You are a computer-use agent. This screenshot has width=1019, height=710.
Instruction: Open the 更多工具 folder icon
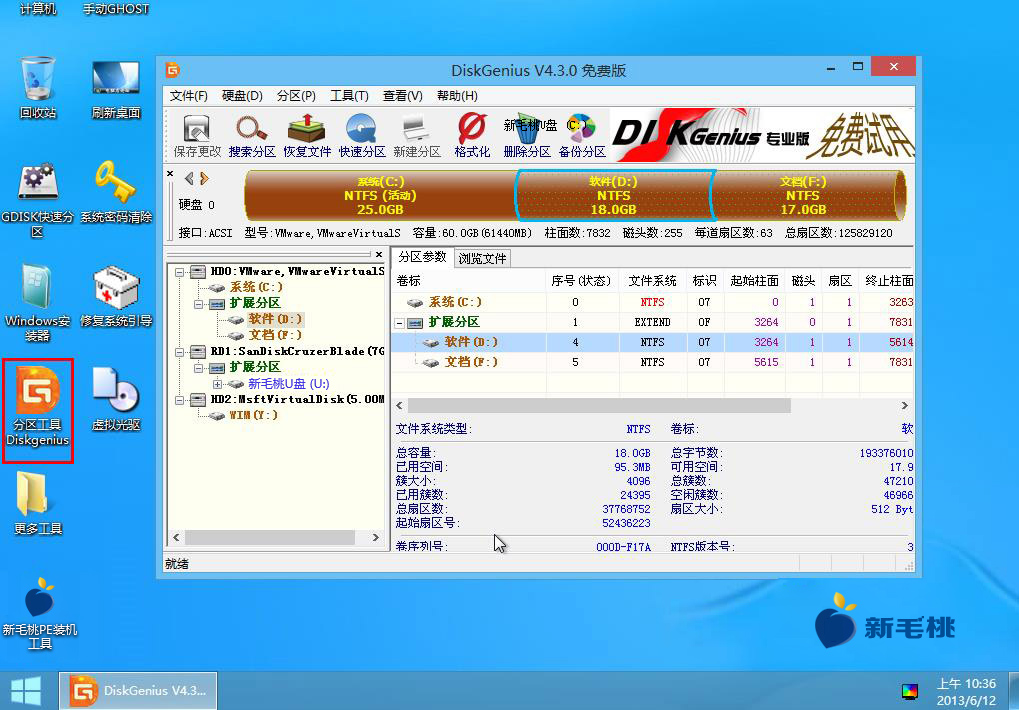click(38, 503)
